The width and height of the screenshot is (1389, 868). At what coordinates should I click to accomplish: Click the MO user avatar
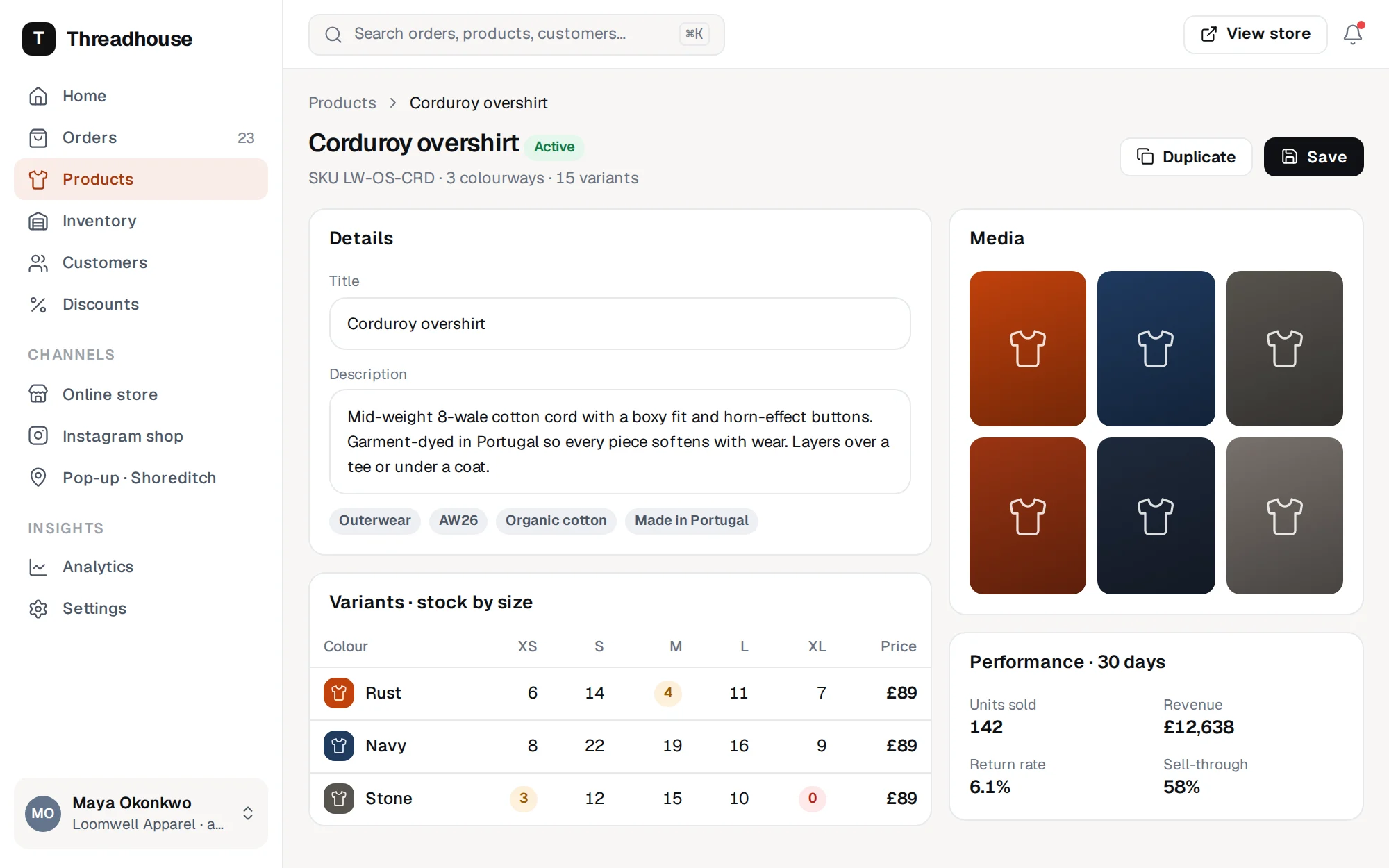43,813
